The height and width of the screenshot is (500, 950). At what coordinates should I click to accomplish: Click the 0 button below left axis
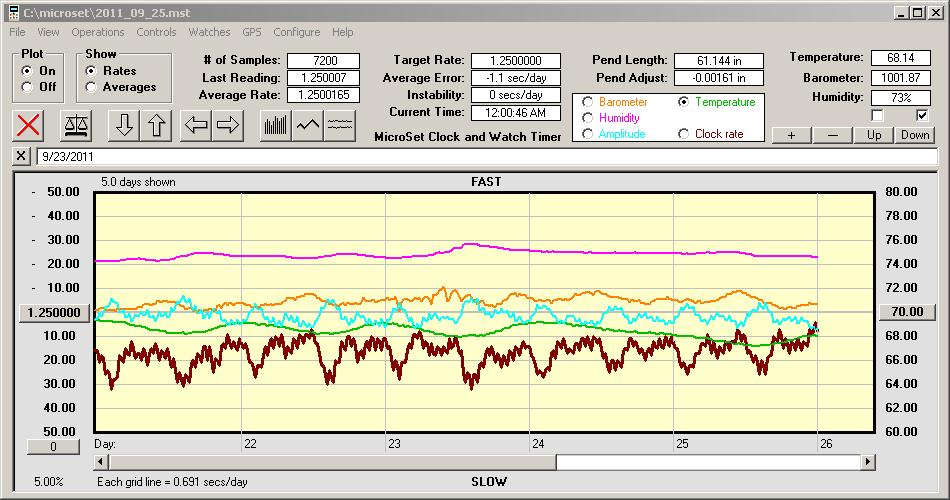coord(53,447)
